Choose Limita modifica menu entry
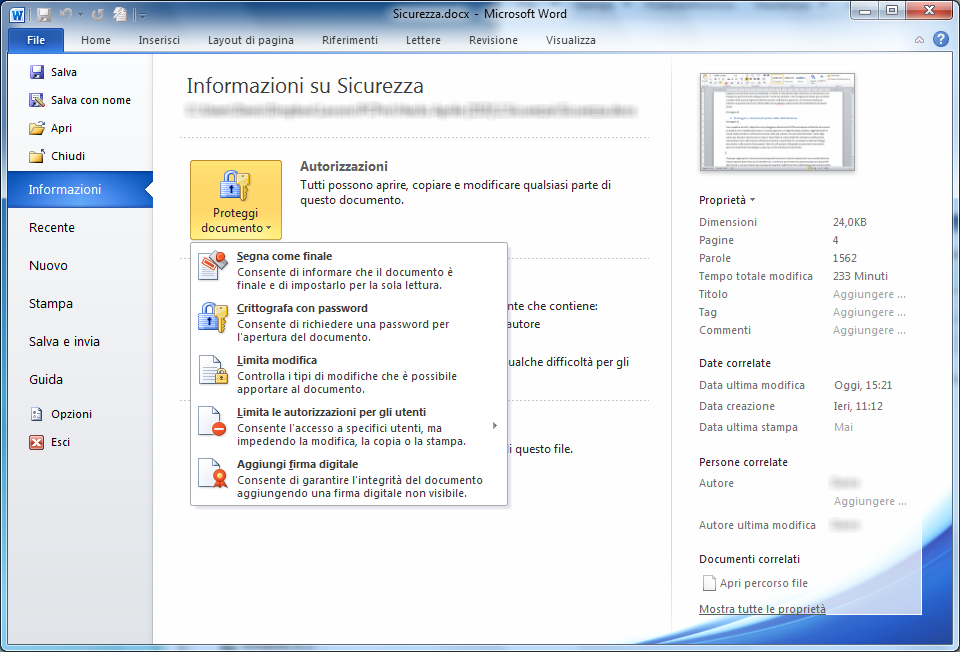 (349, 374)
